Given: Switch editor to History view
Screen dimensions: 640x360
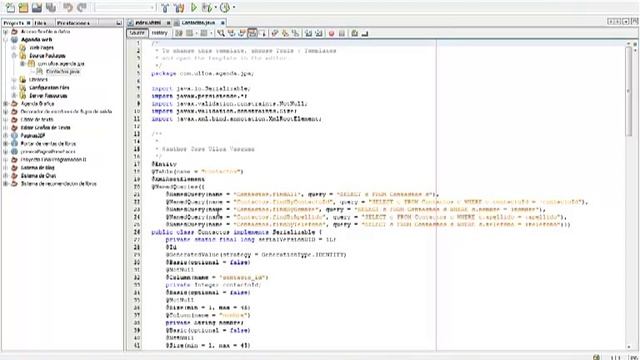Looking at the screenshot, I should 160,33.
